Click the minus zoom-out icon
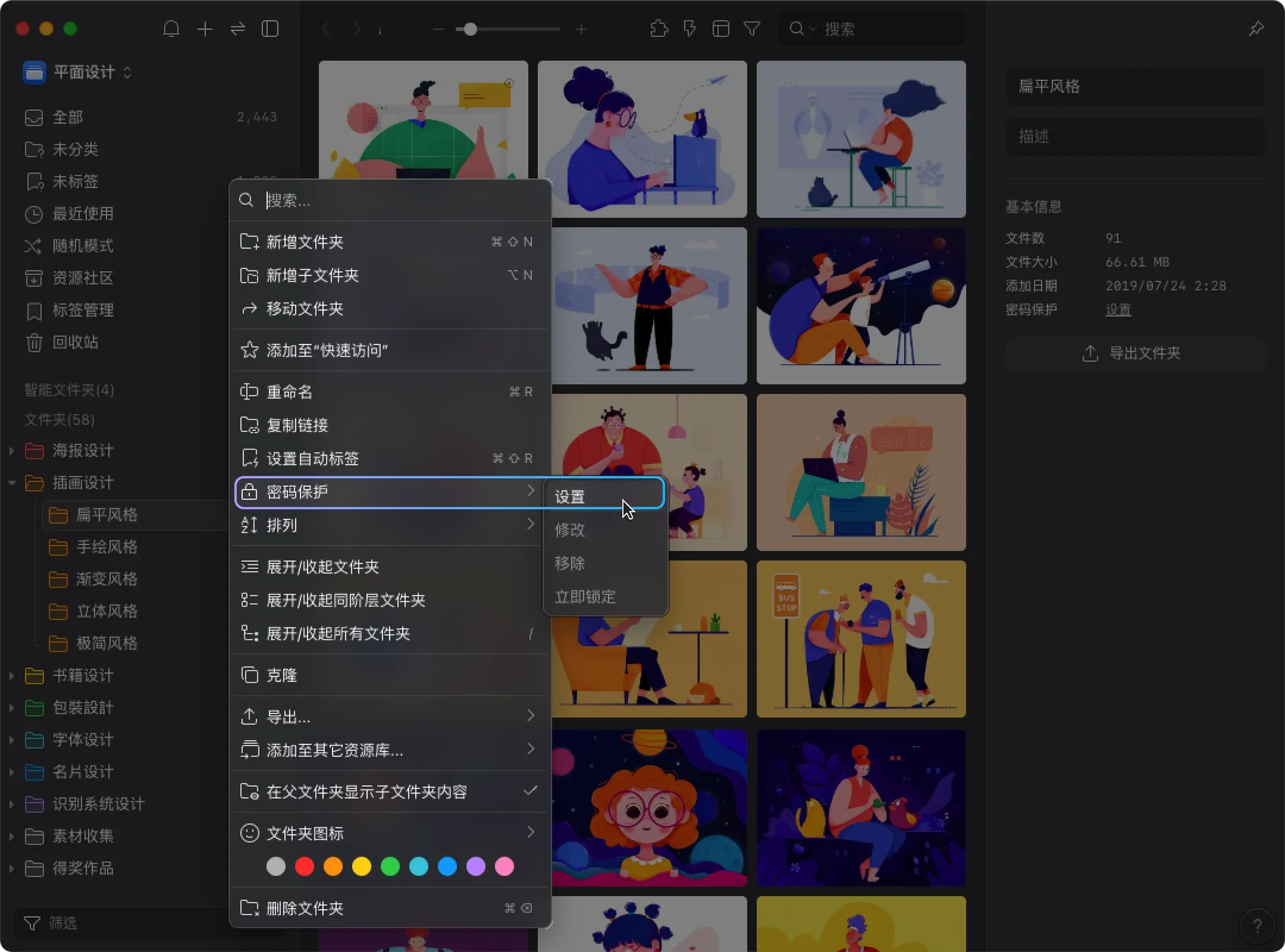Image resolution: width=1285 pixels, height=952 pixels. point(439,29)
